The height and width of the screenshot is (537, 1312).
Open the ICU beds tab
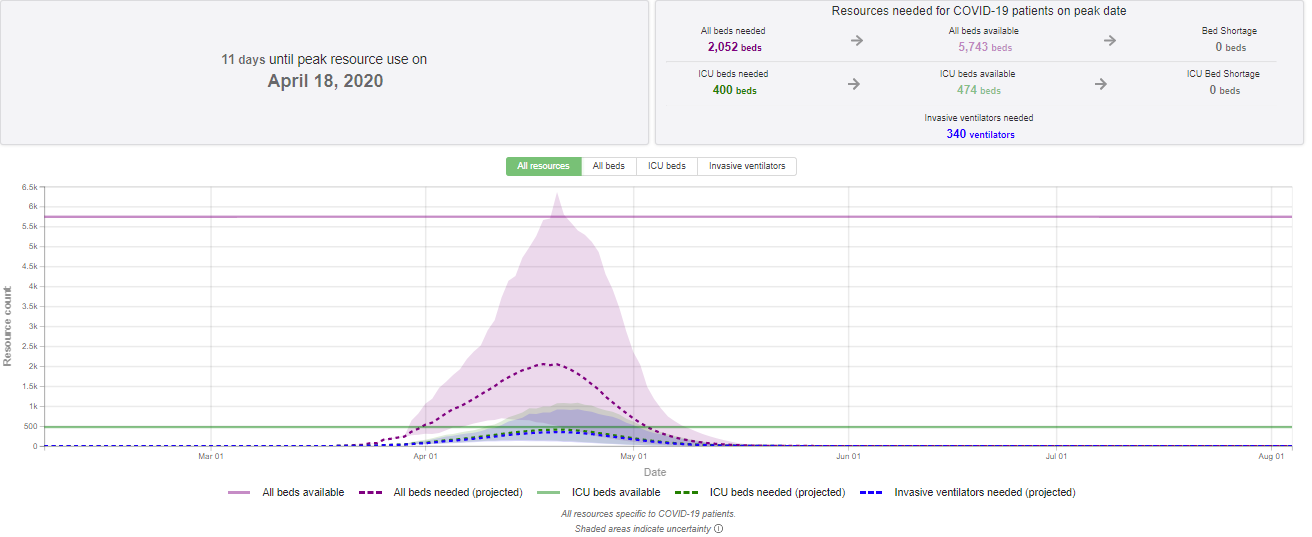tap(667, 166)
